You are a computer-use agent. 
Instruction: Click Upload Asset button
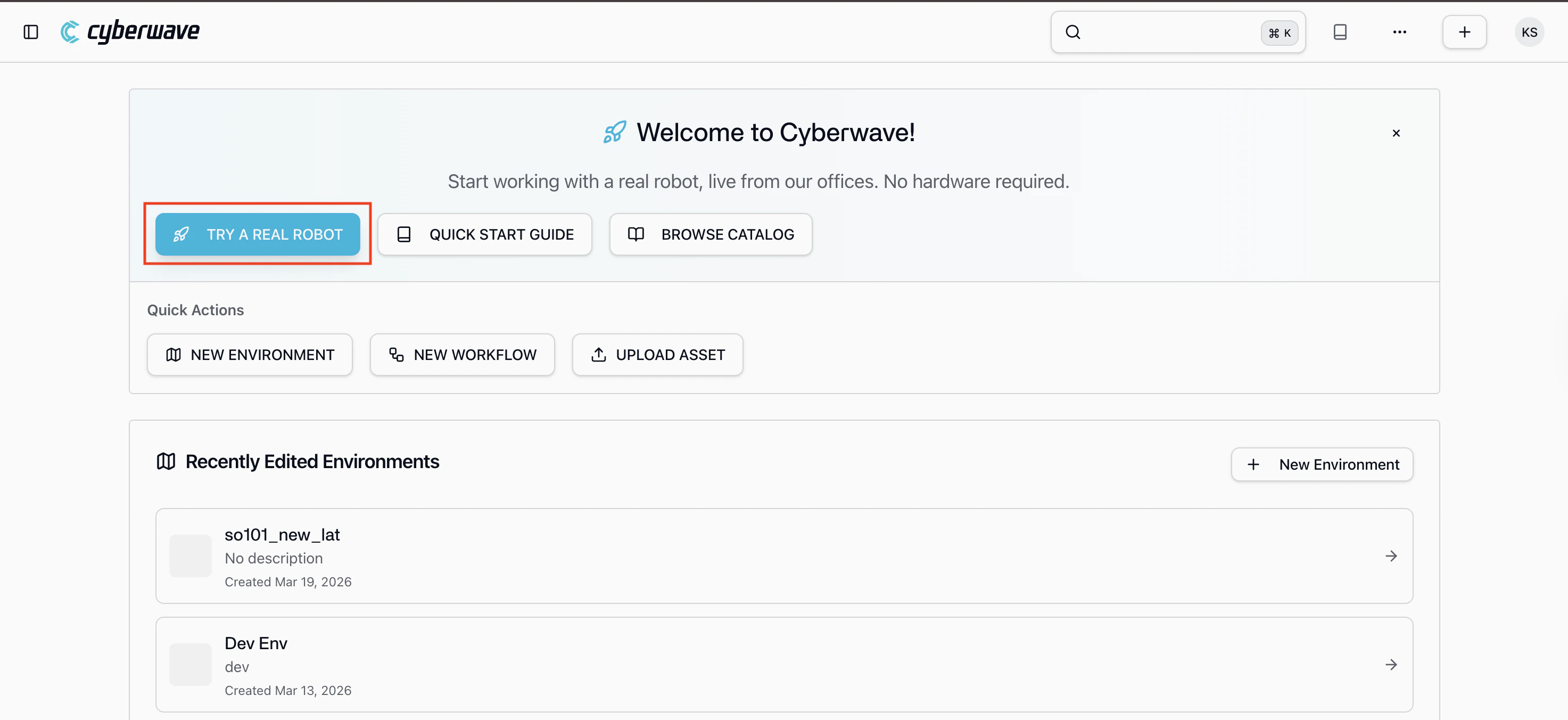click(x=657, y=355)
